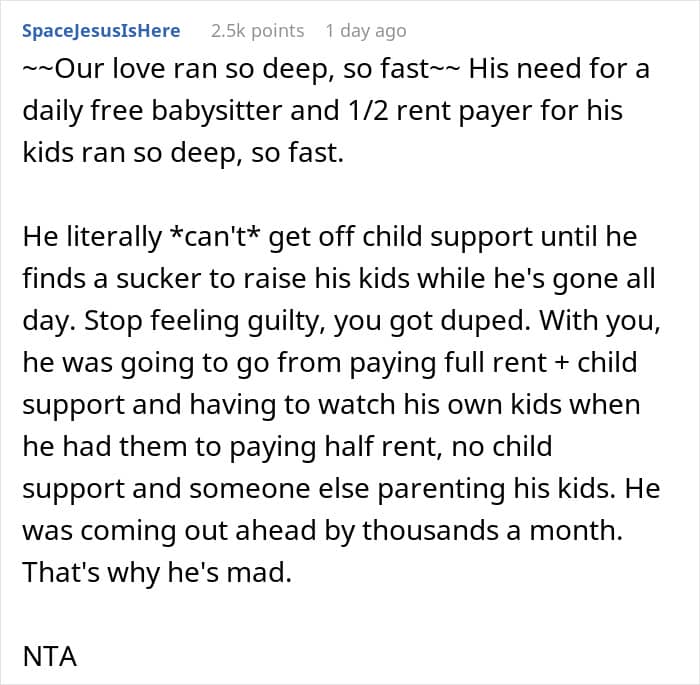The height and width of the screenshot is (685, 700).
Task: Click the 'he was going to go from' line
Action: (330, 363)
